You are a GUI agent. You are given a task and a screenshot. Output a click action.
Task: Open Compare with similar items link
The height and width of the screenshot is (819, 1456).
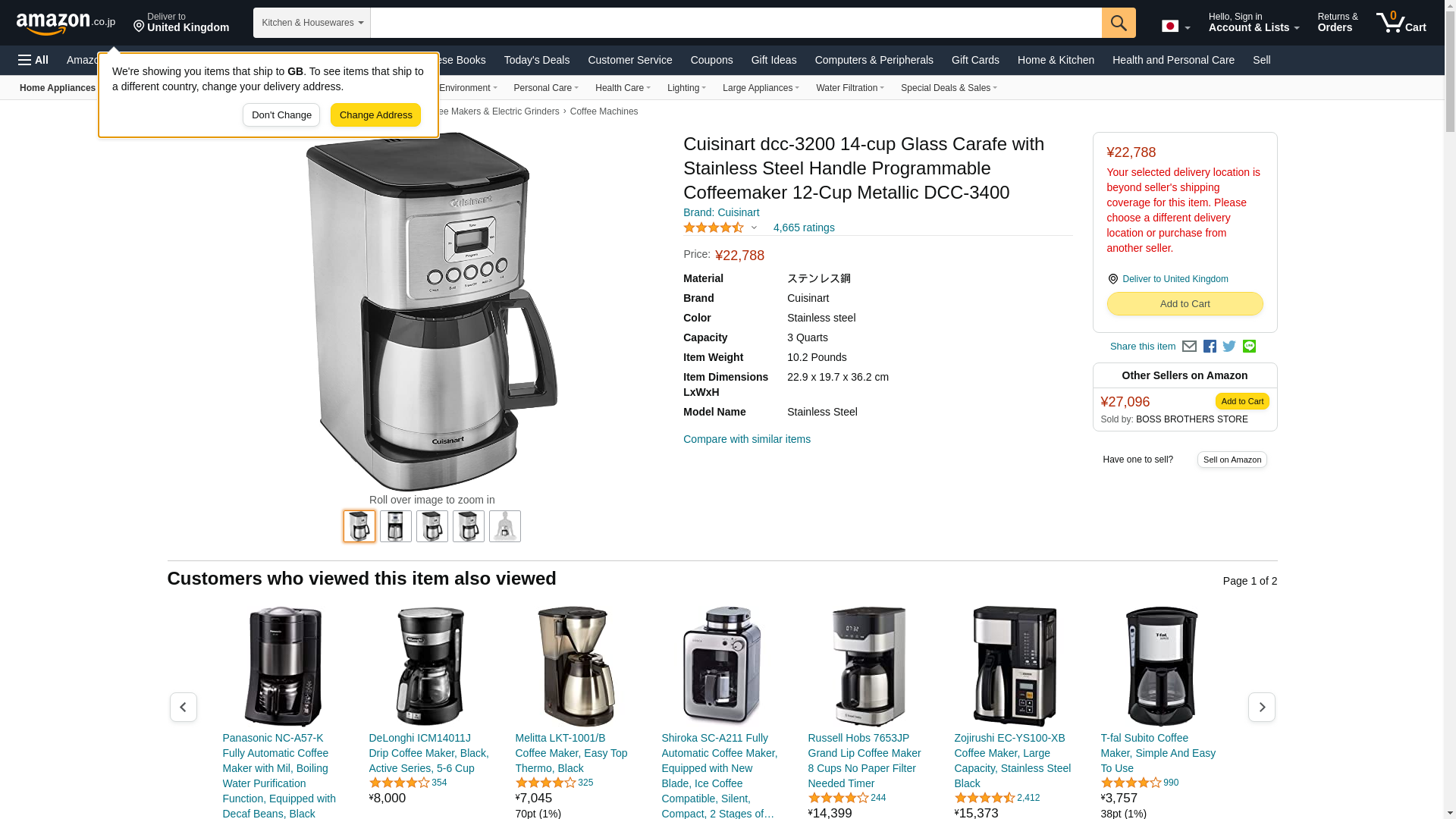tap(747, 439)
